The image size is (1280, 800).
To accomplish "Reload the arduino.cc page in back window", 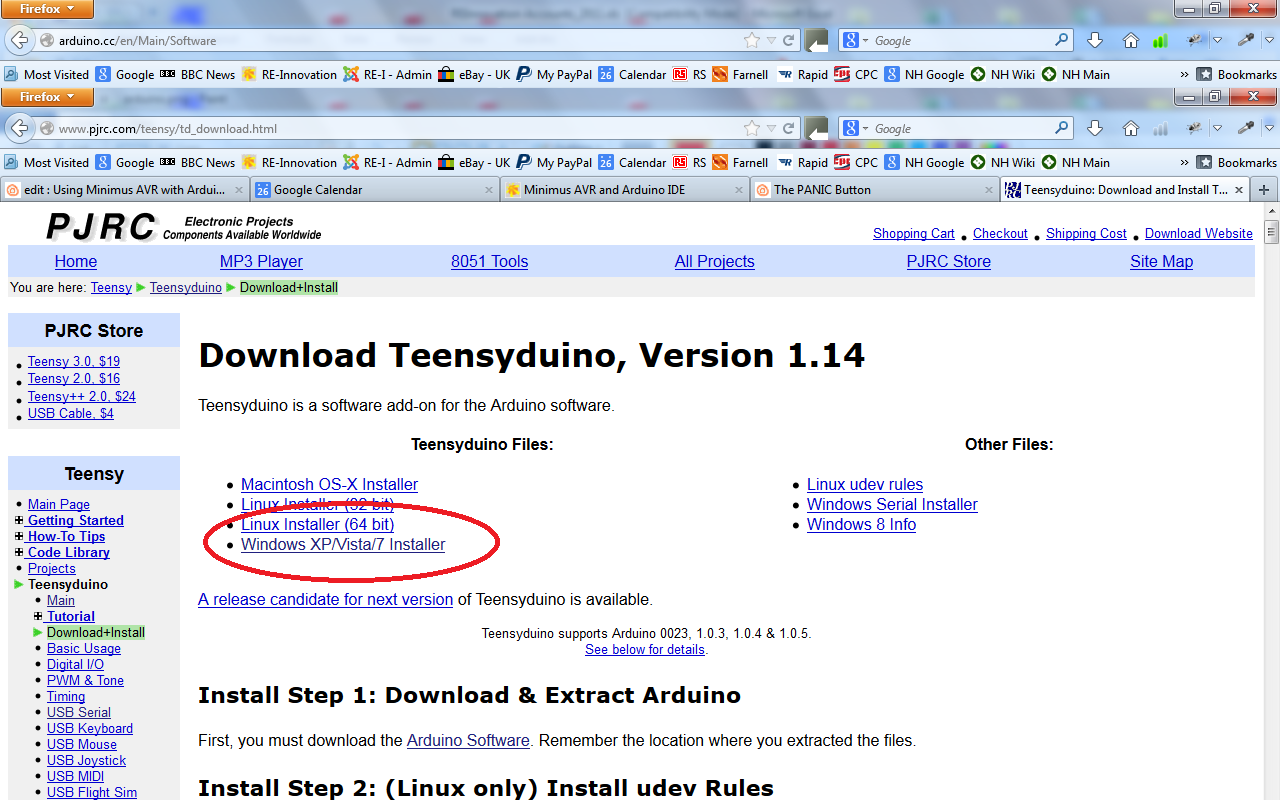I will (x=789, y=41).
